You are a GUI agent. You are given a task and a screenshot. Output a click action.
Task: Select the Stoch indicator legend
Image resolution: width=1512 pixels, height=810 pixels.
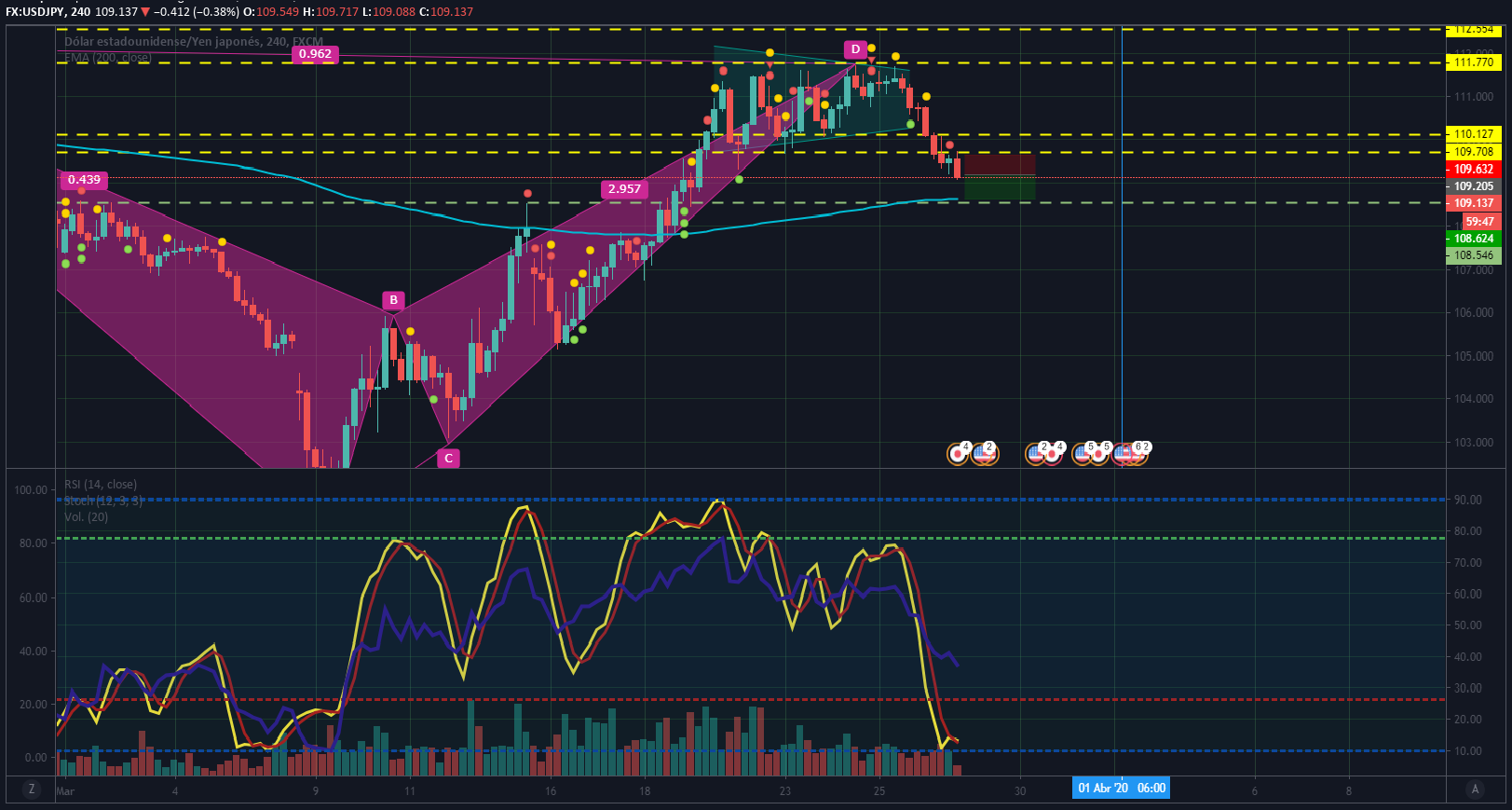[103, 501]
